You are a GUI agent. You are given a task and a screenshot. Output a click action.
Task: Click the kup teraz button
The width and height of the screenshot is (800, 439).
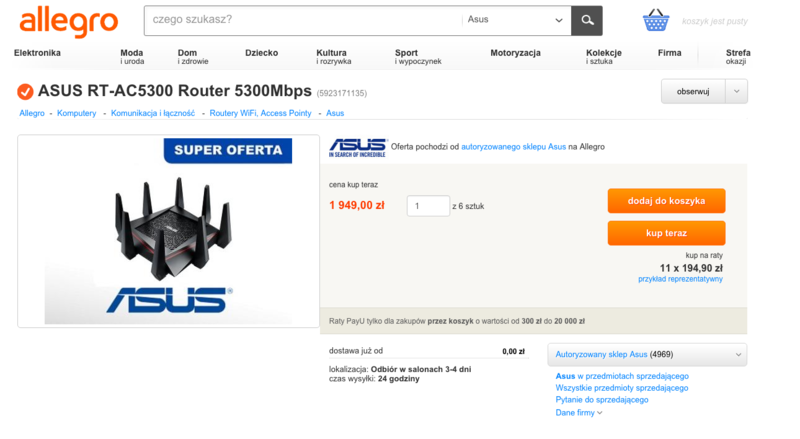[666, 233]
